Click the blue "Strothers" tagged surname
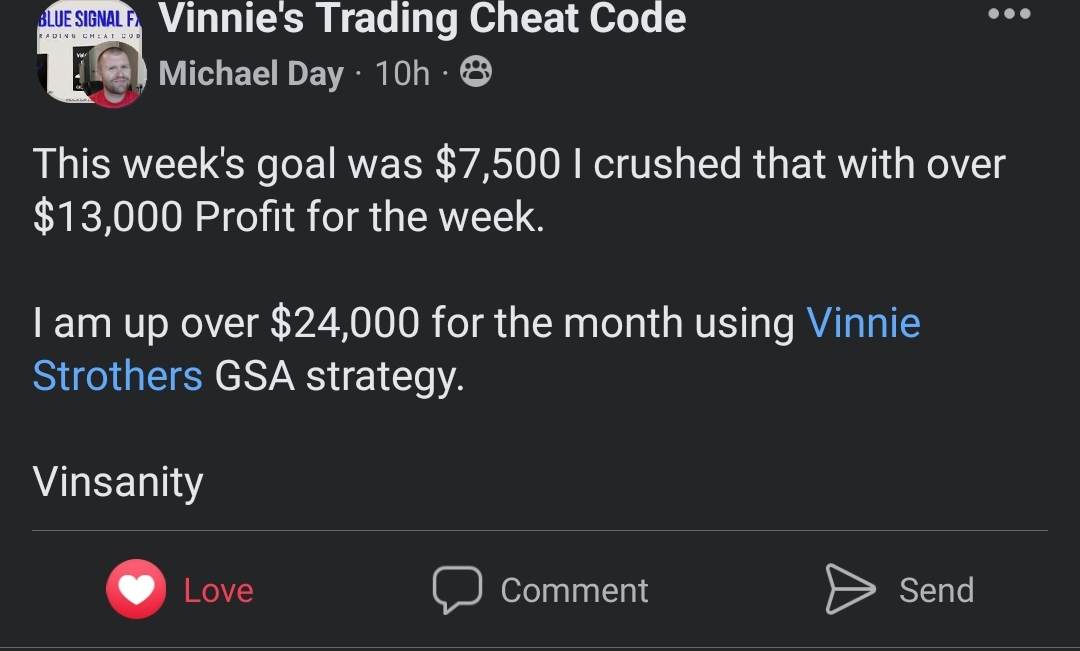Viewport: 1080px width, 651px height. tap(118, 376)
